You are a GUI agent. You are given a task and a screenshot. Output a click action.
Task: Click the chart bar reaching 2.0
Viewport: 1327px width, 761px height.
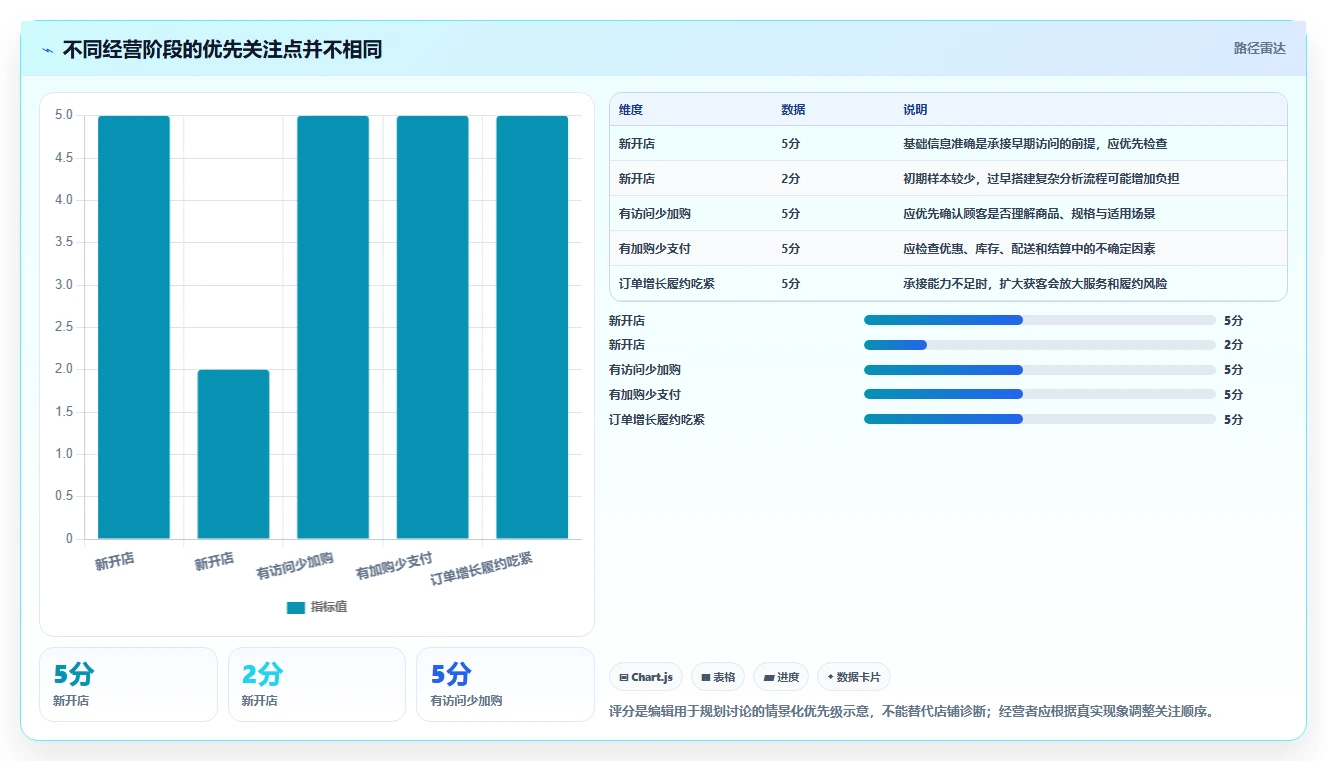click(x=233, y=454)
